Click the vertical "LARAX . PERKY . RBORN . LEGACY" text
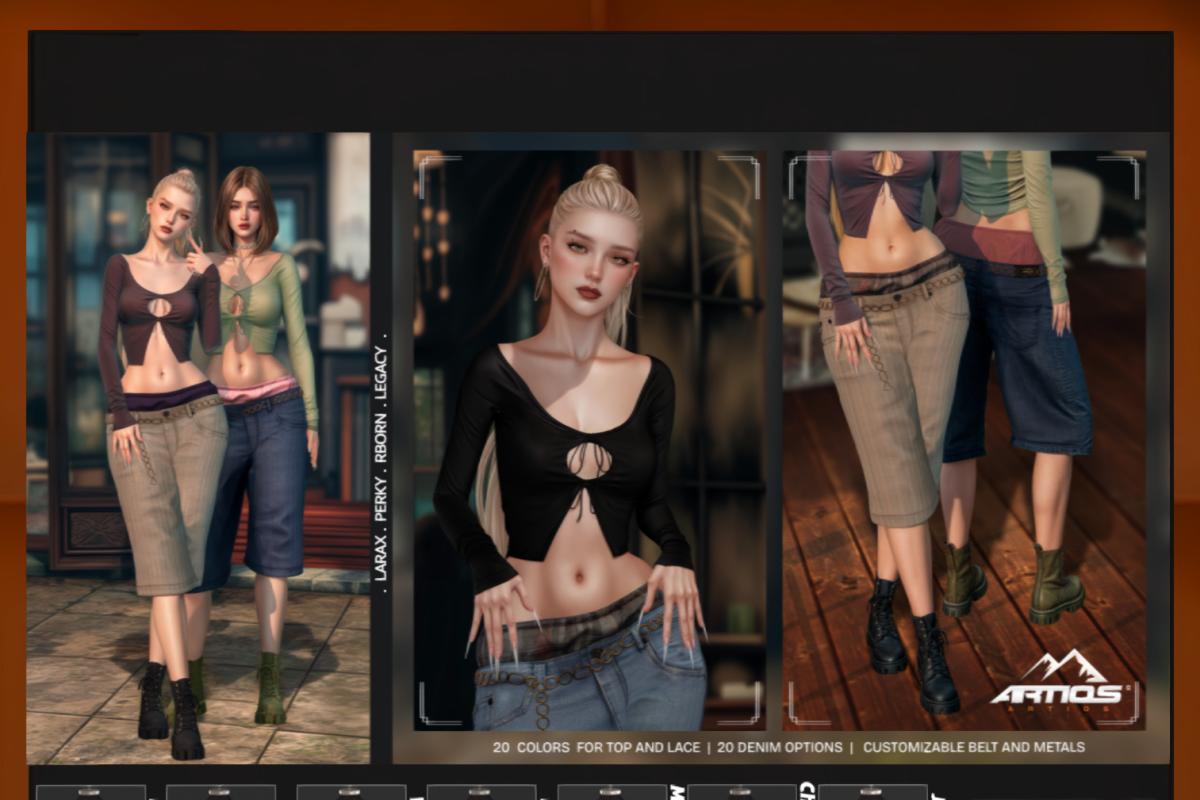This screenshot has width=1200, height=800. [x=380, y=461]
